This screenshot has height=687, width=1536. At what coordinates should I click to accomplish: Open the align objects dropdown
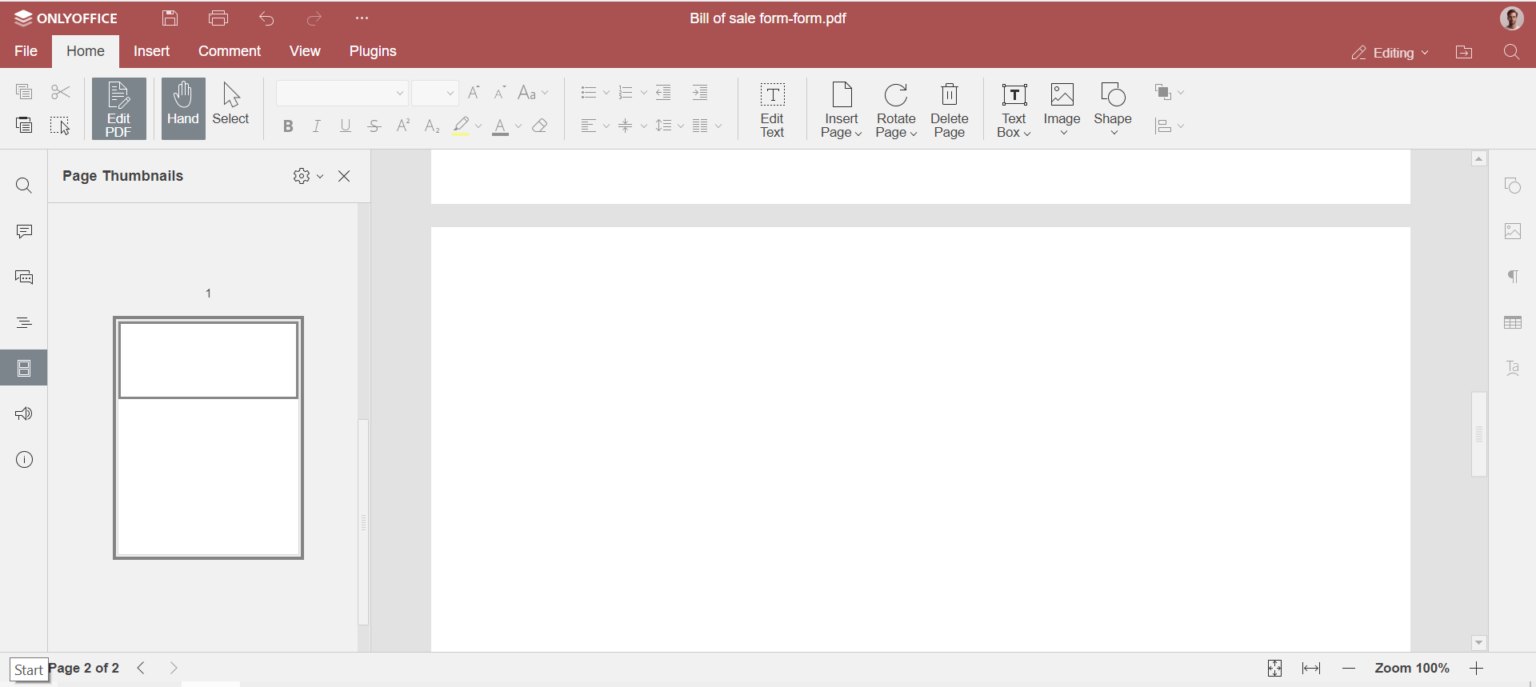tap(1169, 126)
